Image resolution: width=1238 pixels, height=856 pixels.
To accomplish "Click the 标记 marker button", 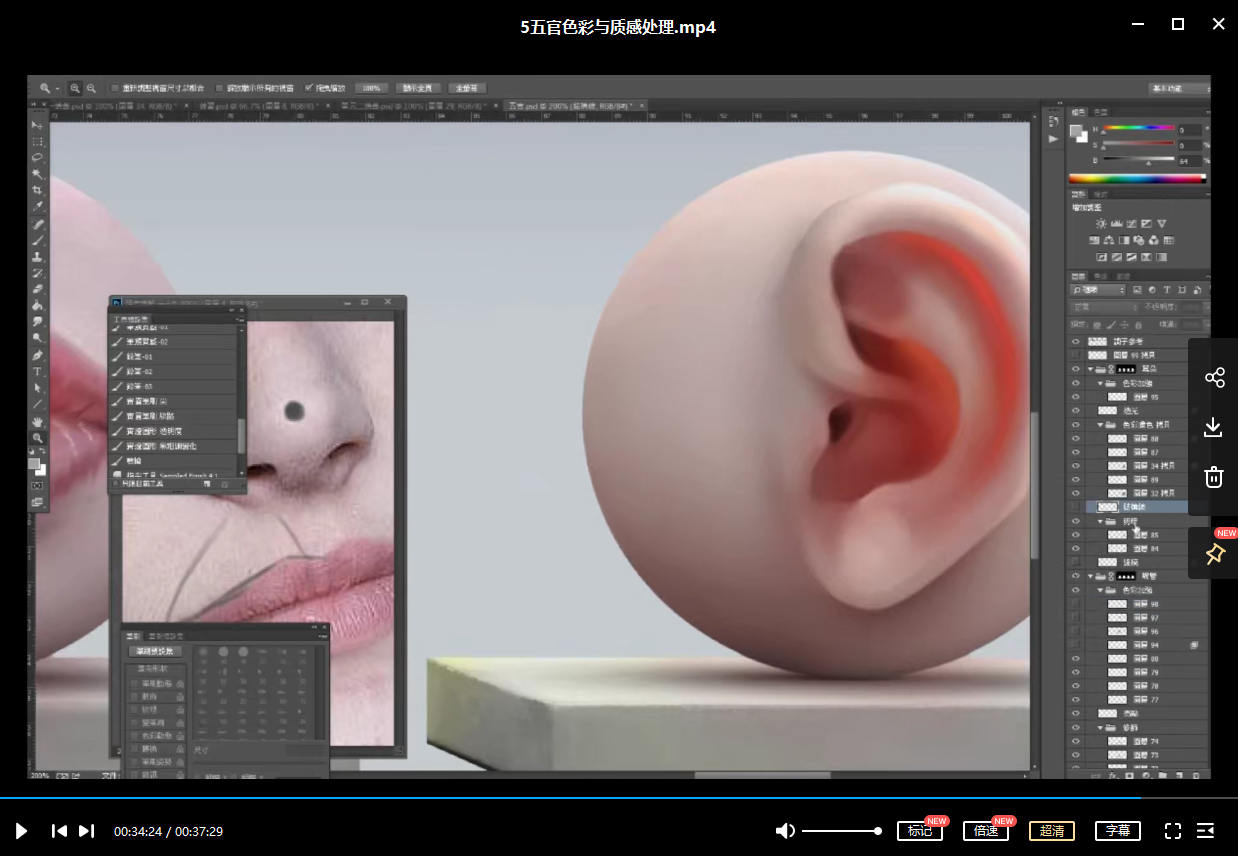I will [920, 831].
